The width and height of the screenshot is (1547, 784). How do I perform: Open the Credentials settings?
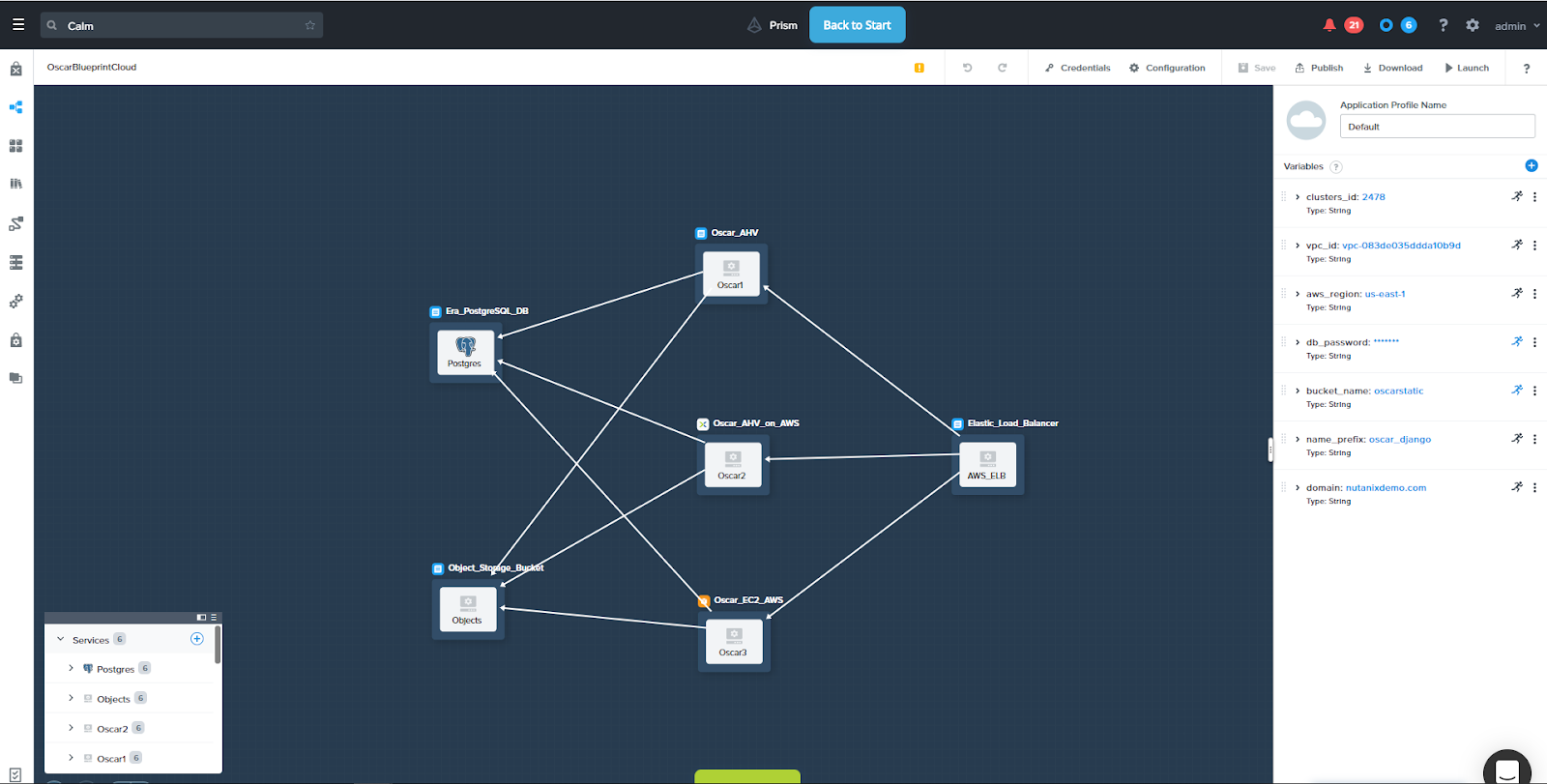tap(1077, 68)
